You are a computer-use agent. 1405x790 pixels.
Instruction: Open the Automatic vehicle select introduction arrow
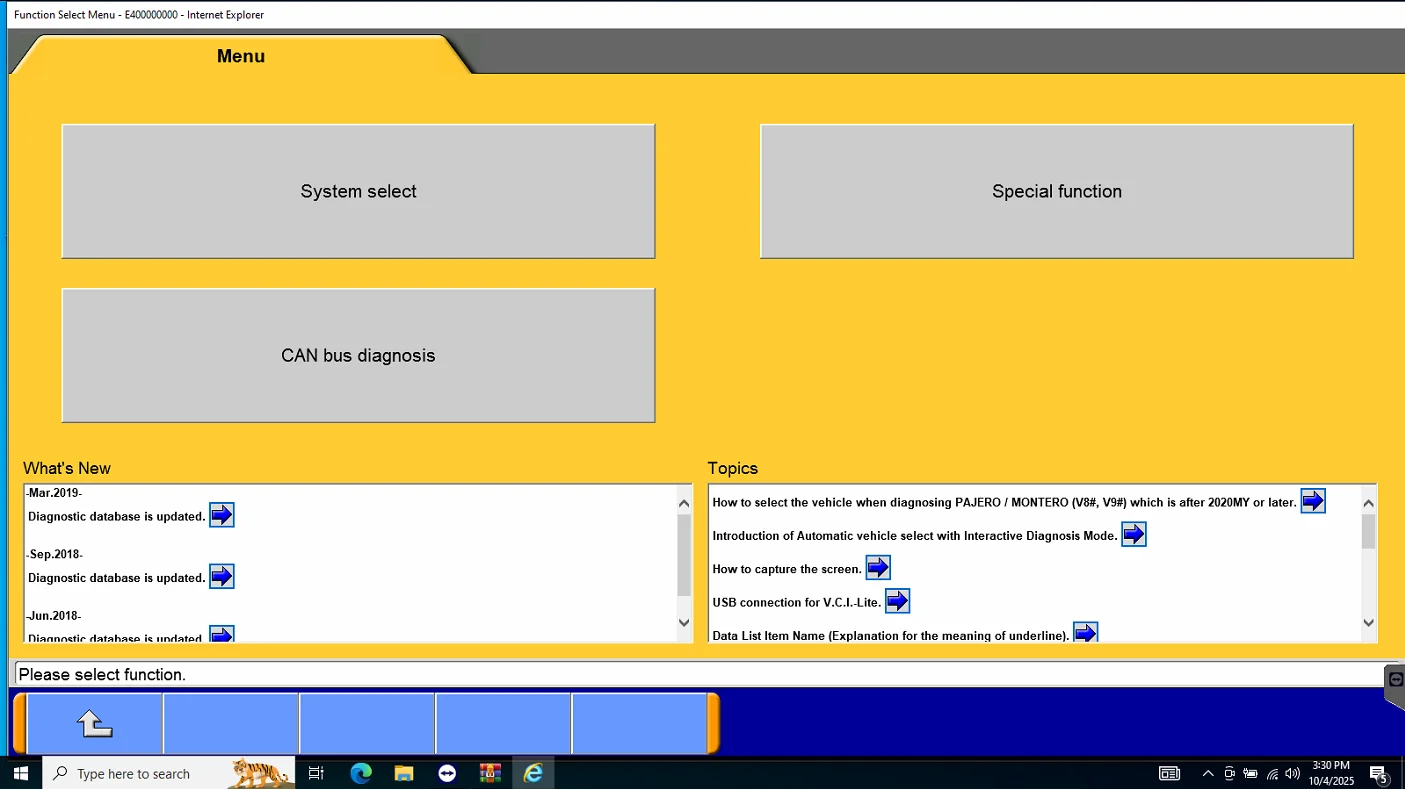(x=1133, y=535)
